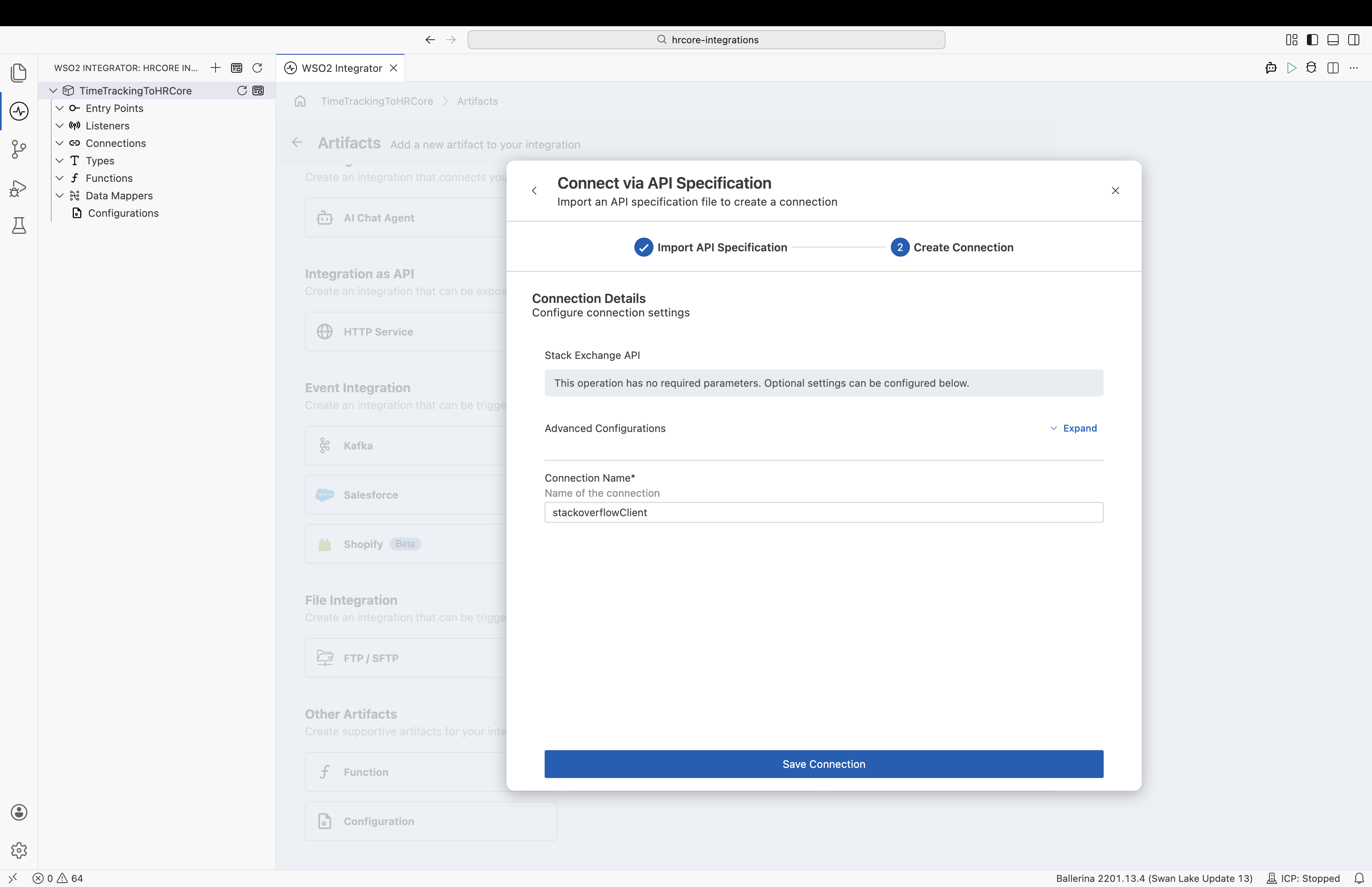This screenshot has height=887, width=1372.
Task: Expand Entry Points tree item
Action: coord(59,108)
